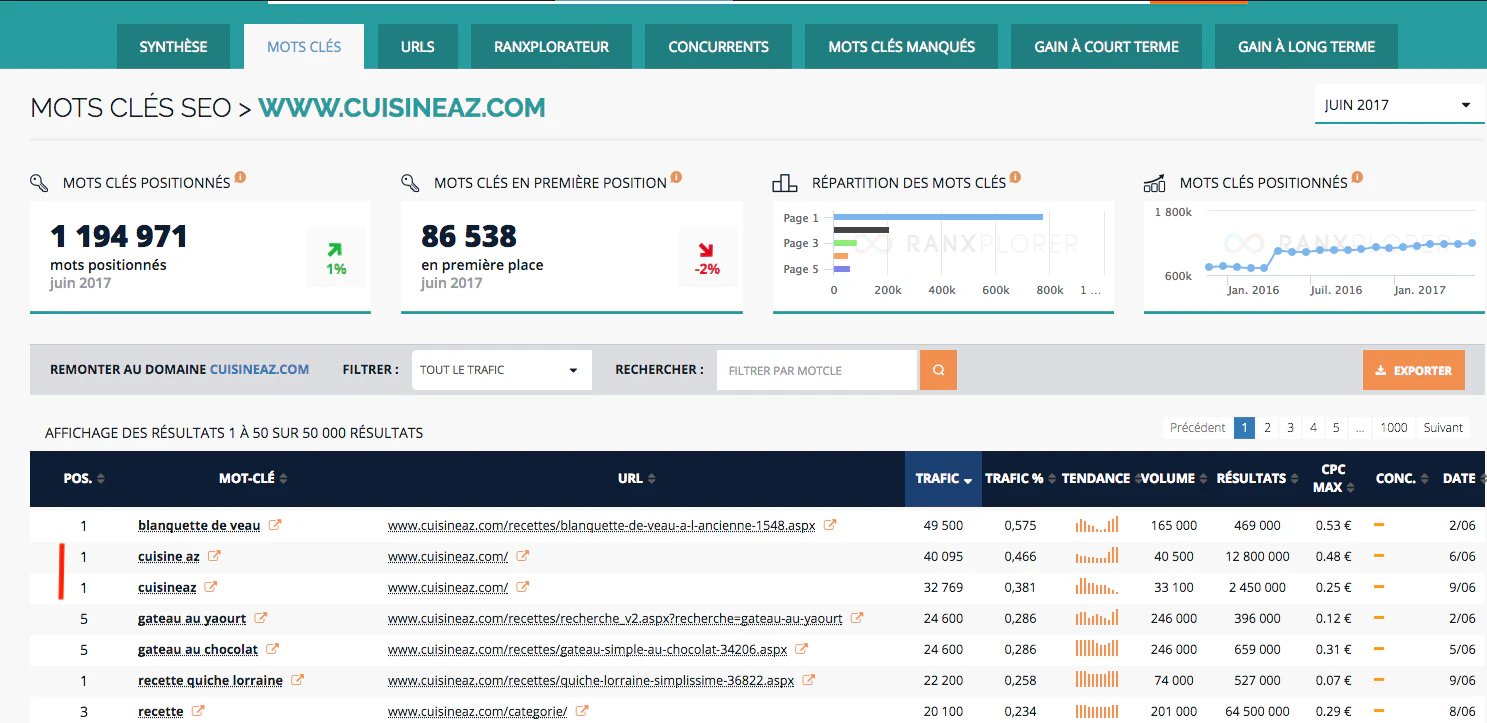Open the recette quiche lorraine keyword link
Screen dimensions: 1487x723
pyautogui.click(x=210, y=681)
